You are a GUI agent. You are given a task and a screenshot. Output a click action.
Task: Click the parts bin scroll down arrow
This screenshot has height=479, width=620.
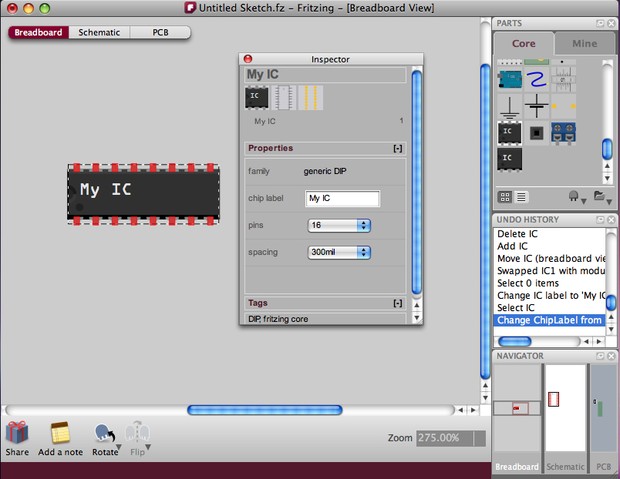[607, 179]
